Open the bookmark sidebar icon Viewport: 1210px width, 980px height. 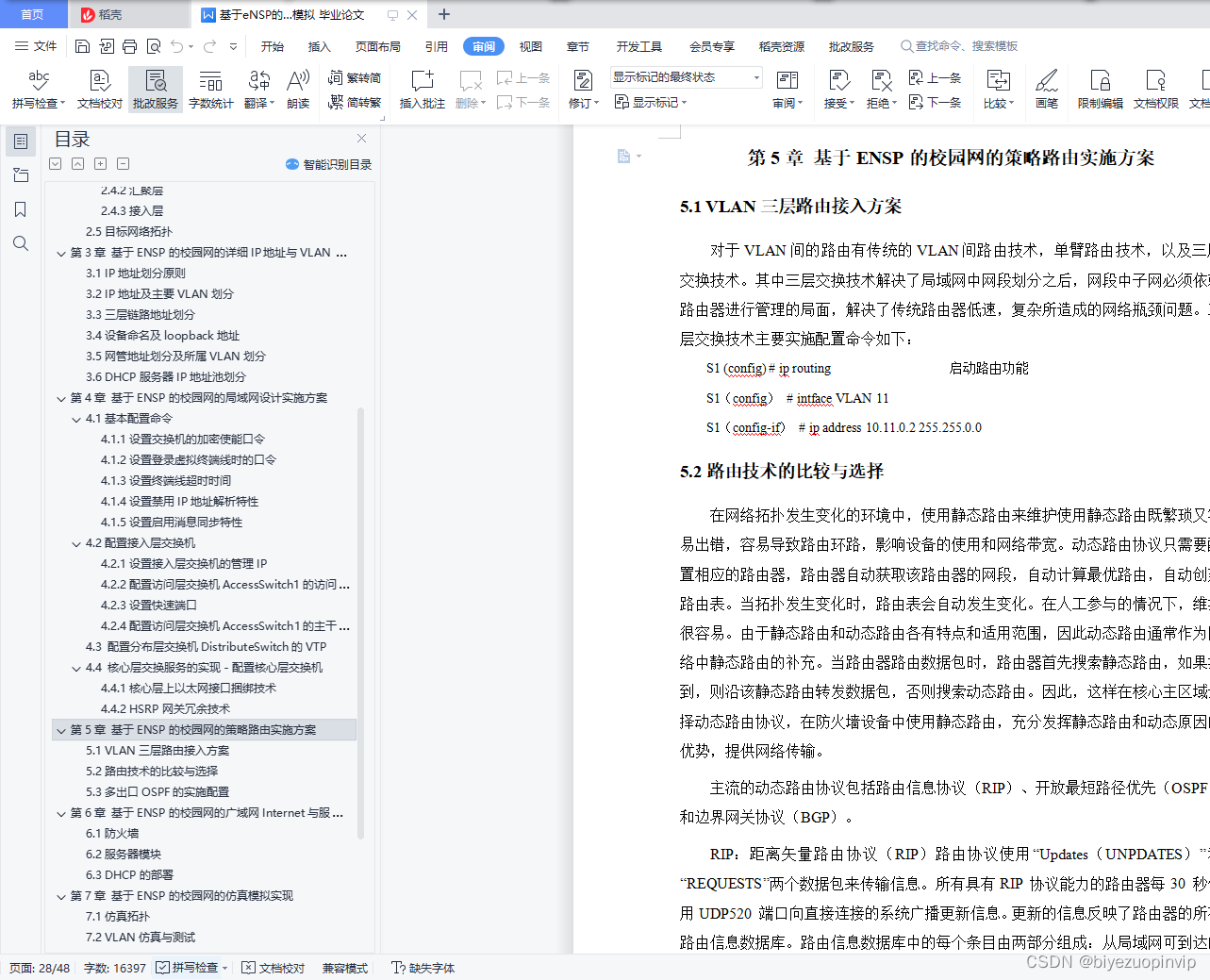pyautogui.click(x=21, y=209)
